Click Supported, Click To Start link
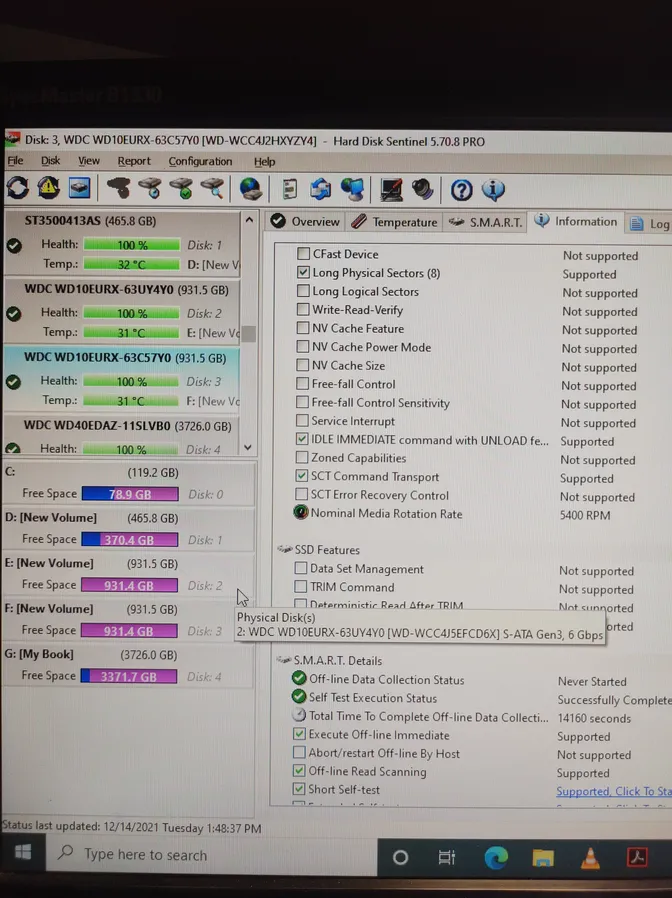 point(614,791)
